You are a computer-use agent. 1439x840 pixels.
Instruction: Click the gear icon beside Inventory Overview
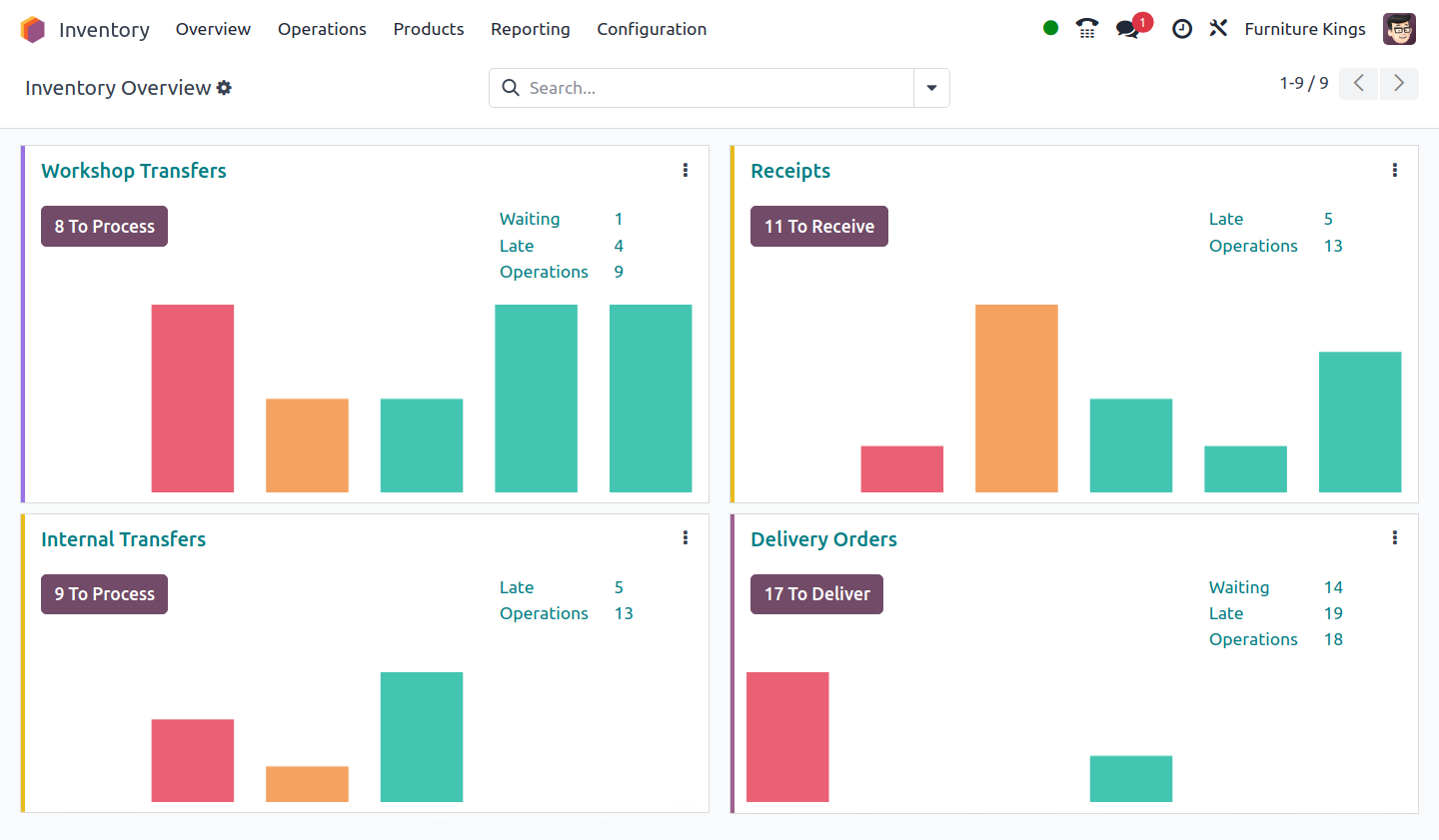(x=224, y=88)
